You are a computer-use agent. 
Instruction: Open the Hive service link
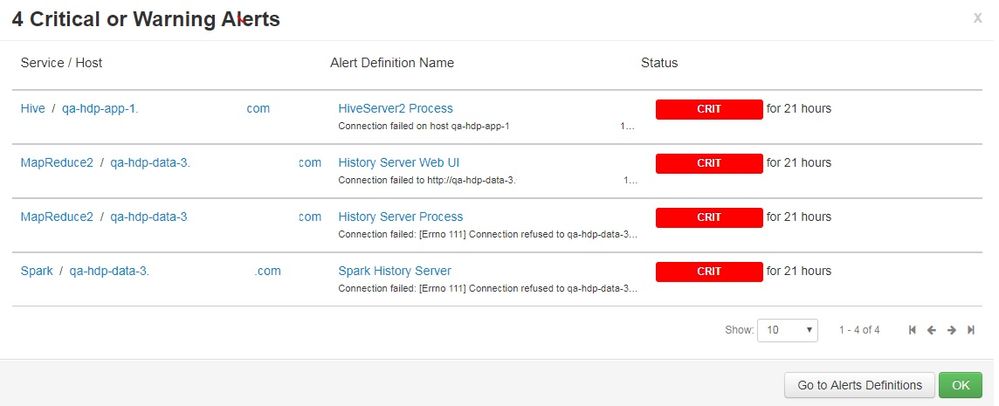pos(33,108)
